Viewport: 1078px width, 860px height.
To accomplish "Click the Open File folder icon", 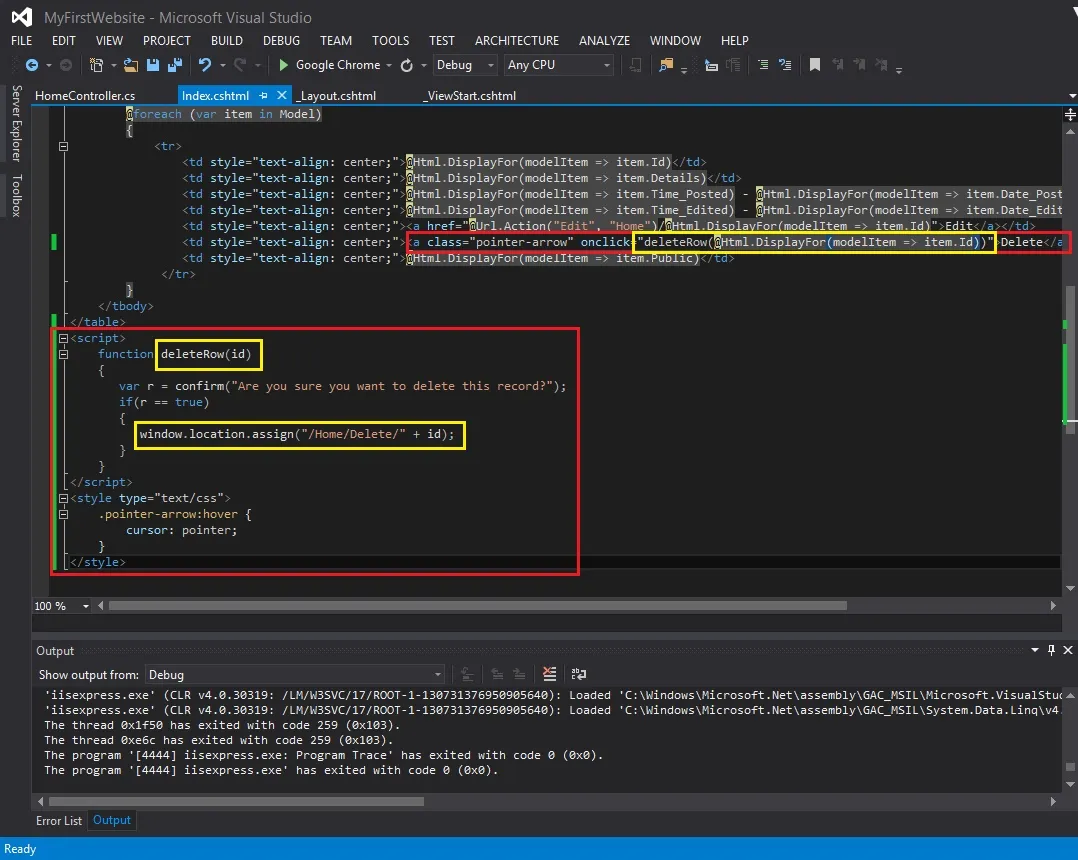I will (131, 65).
